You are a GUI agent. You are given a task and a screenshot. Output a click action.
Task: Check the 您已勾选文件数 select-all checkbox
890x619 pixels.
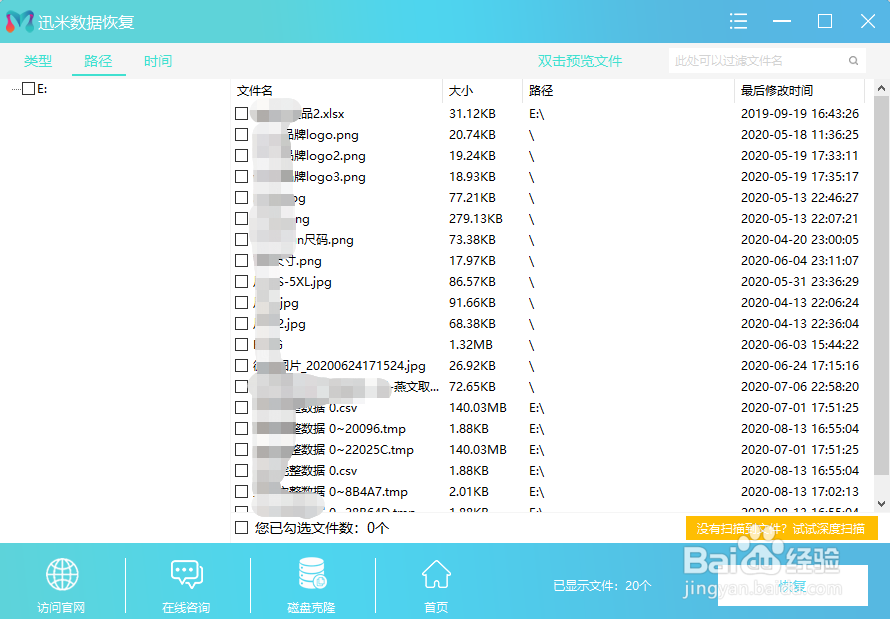[240, 527]
